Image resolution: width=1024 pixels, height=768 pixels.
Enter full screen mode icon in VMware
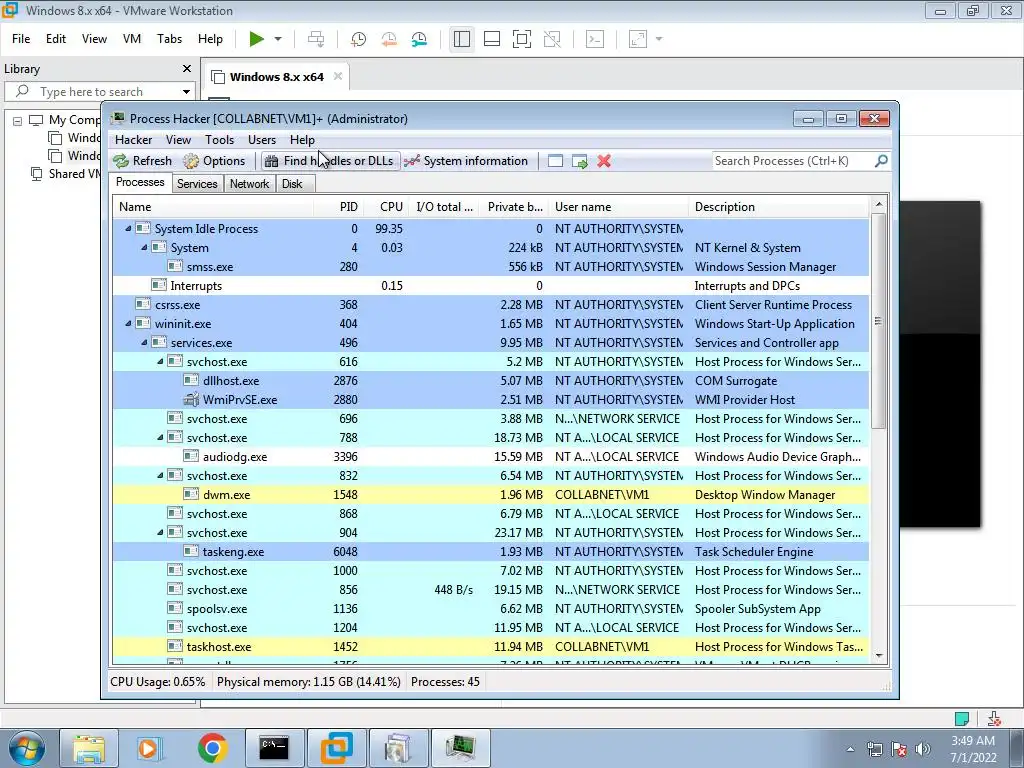(522, 39)
